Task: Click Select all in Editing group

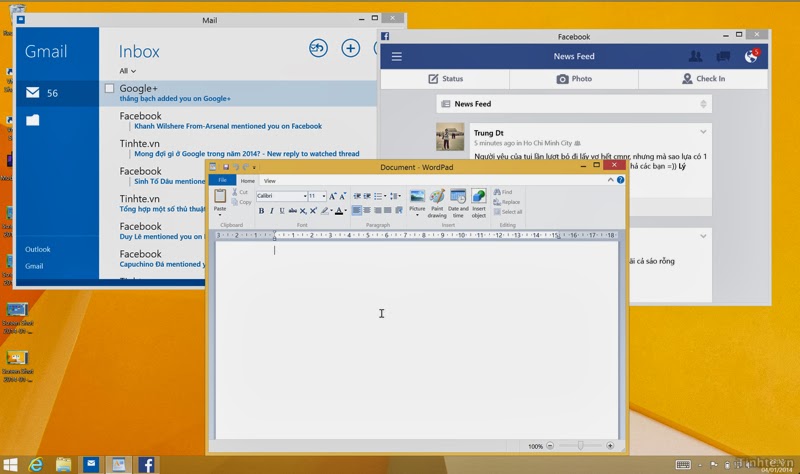Action: [x=508, y=212]
